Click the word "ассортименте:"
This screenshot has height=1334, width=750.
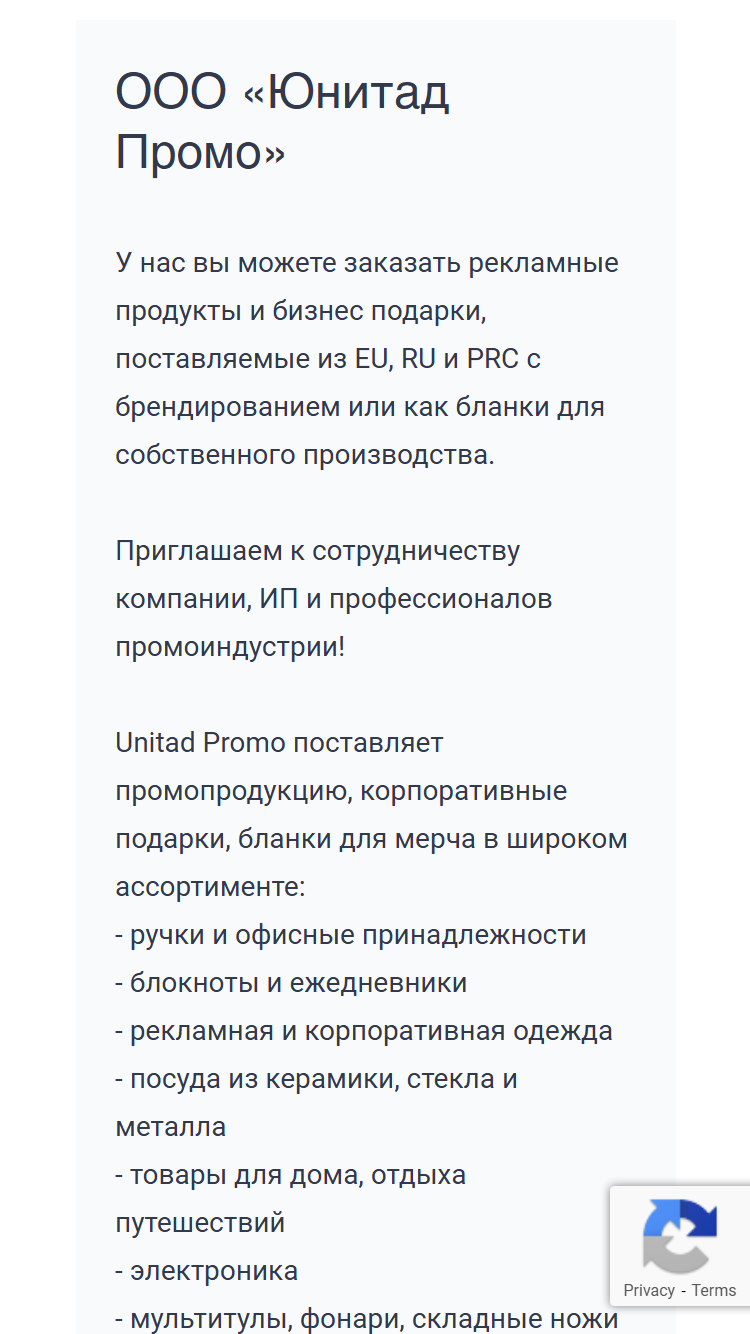pos(210,887)
